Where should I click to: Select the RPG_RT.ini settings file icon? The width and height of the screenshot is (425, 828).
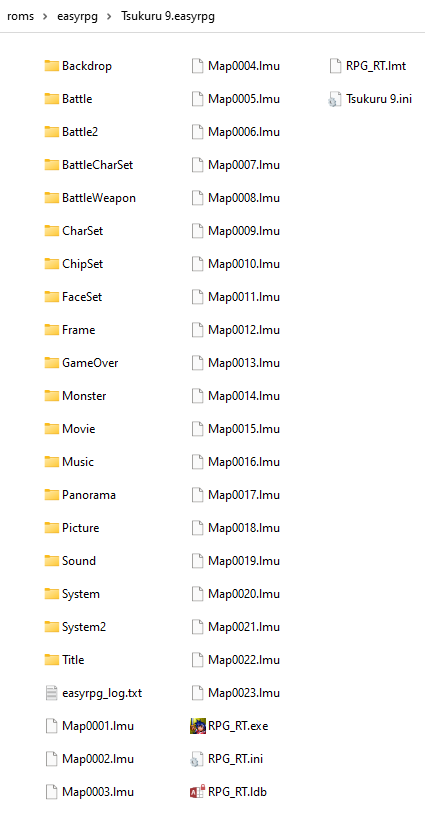point(196,759)
